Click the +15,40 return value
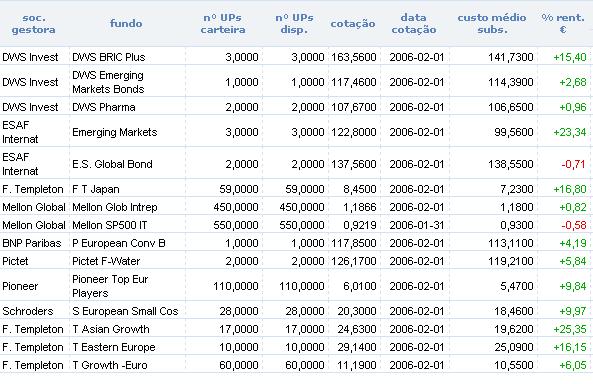 pos(570,57)
